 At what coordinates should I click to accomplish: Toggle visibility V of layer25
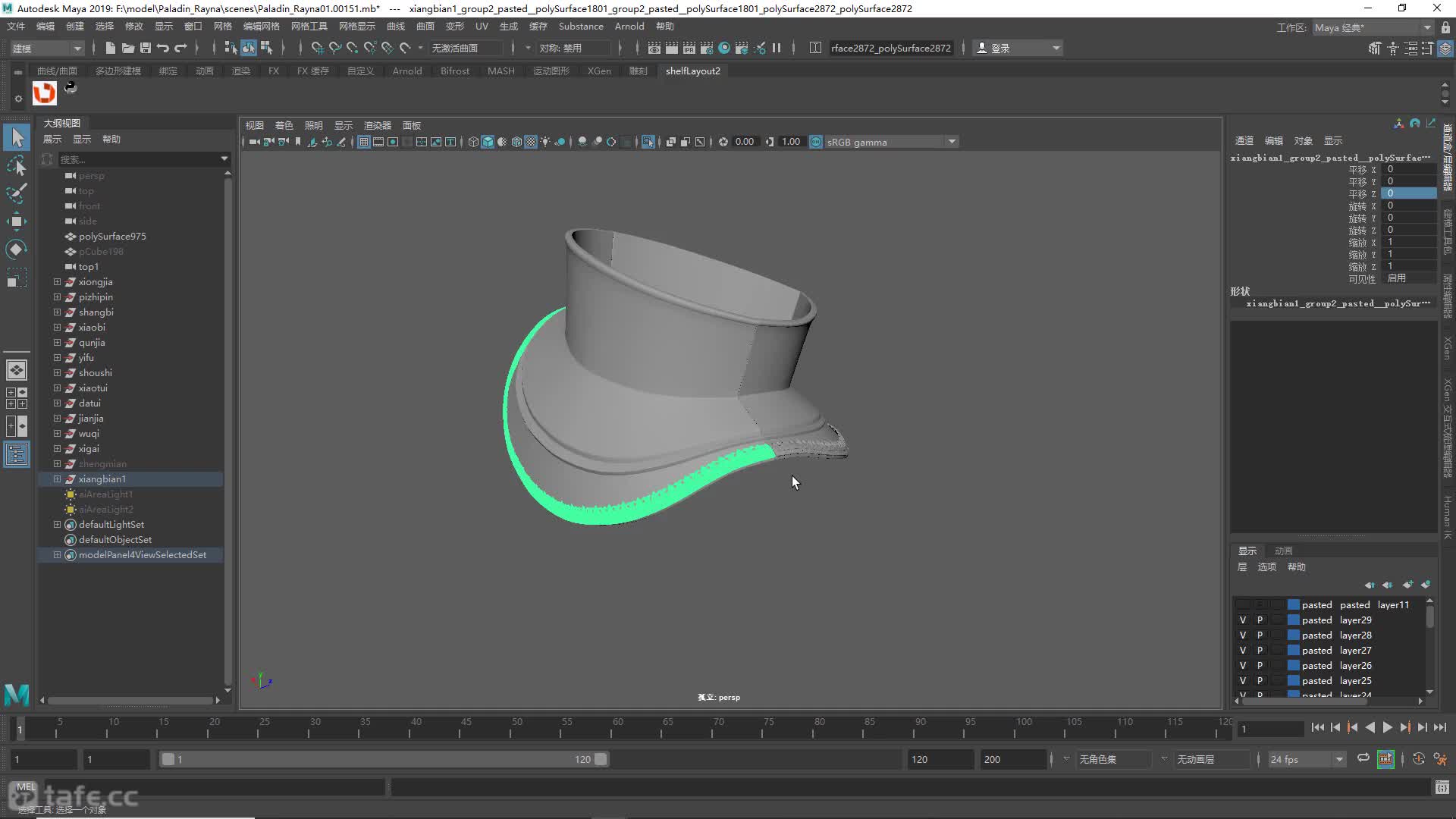click(1243, 681)
